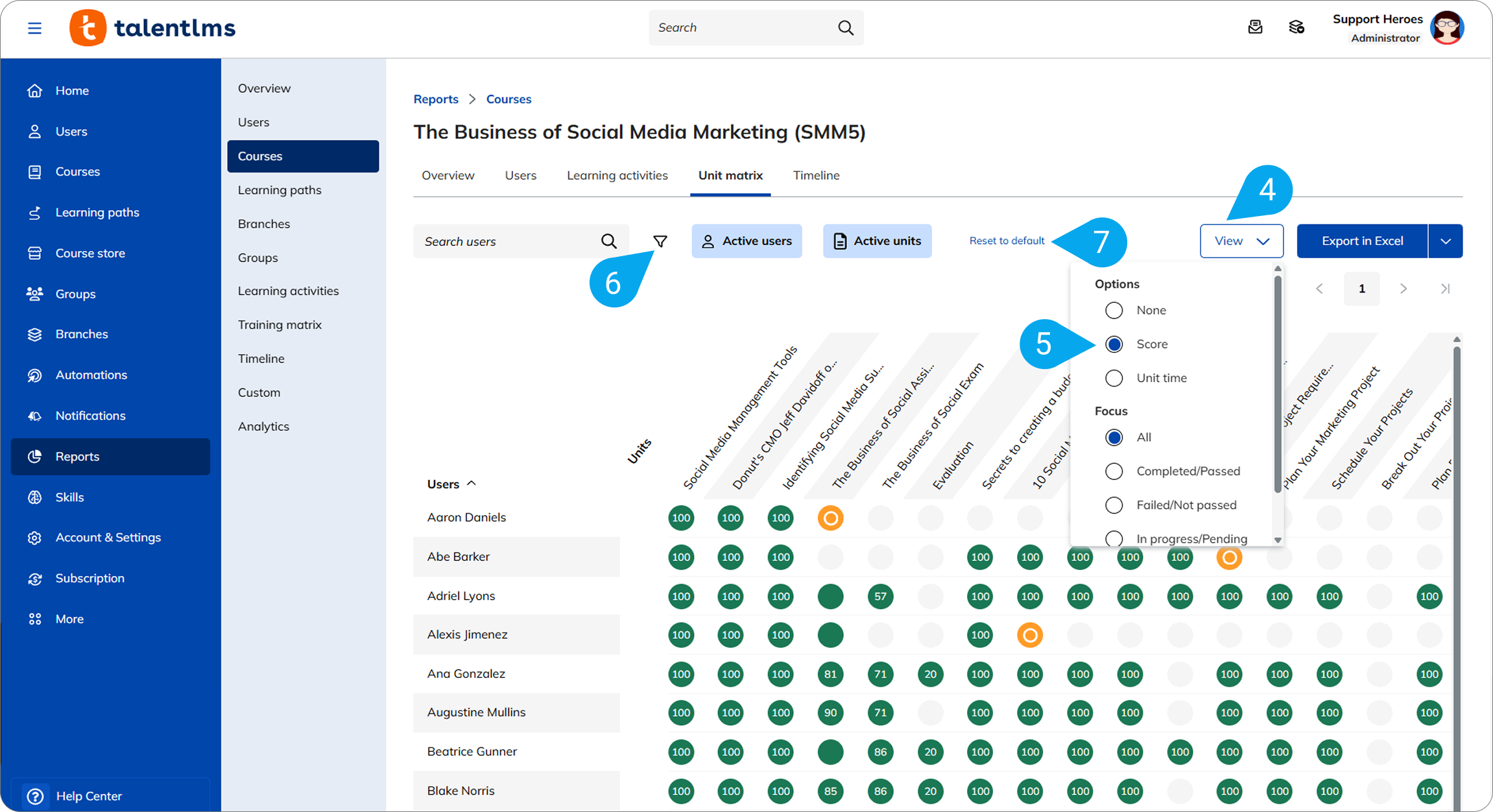Click the user avatar picture
Screen dimensions: 1493x812
tap(1447, 28)
